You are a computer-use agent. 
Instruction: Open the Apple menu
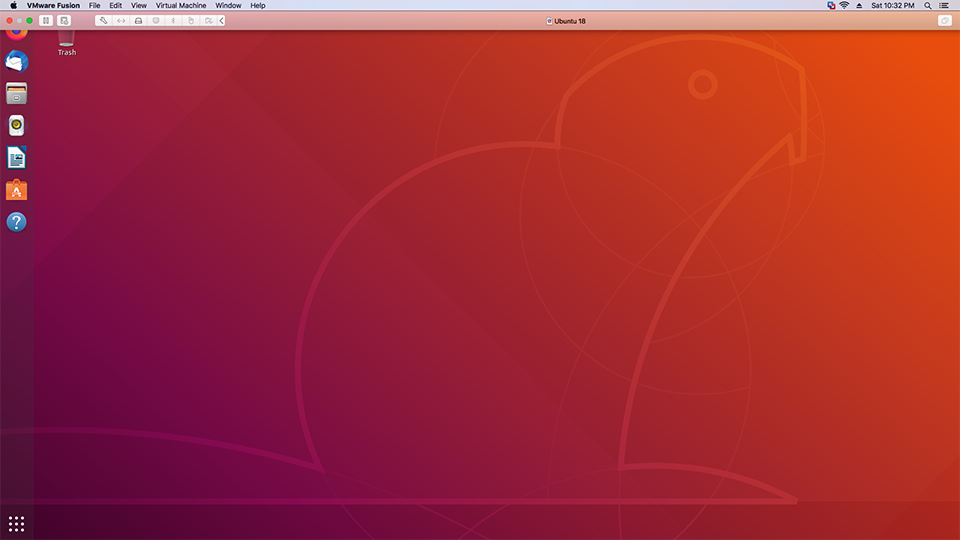pyautogui.click(x=13, y=6)
